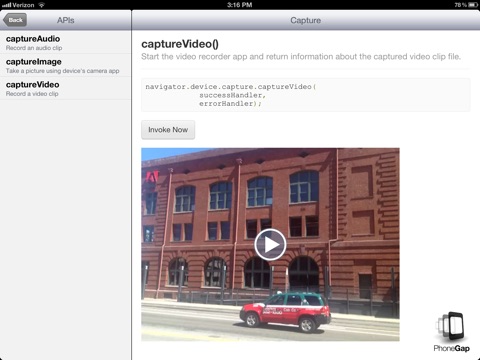Viewport: 480px width, 360px height.
Task: Select captureAudio from the API list
Action: [65, 42]
